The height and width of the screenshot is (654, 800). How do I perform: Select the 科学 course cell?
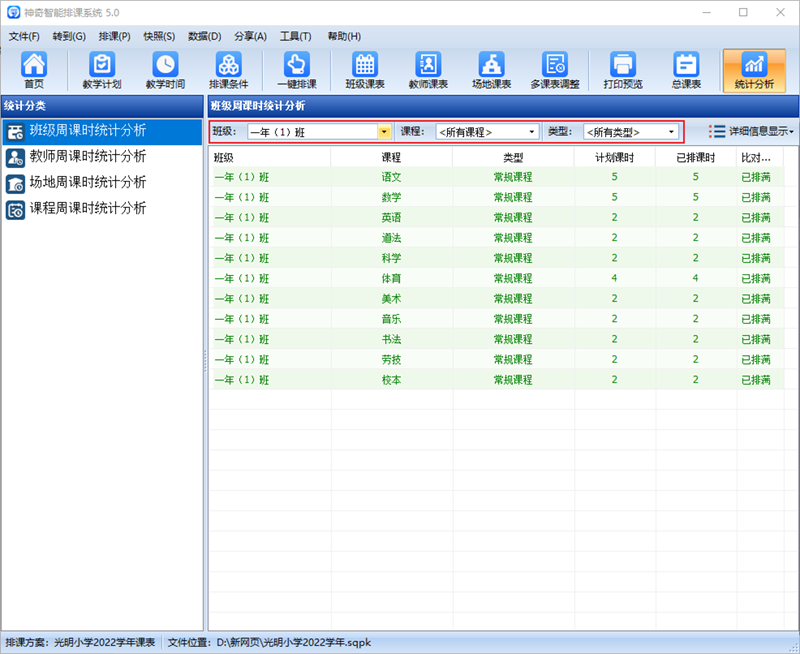pos(391,258)
